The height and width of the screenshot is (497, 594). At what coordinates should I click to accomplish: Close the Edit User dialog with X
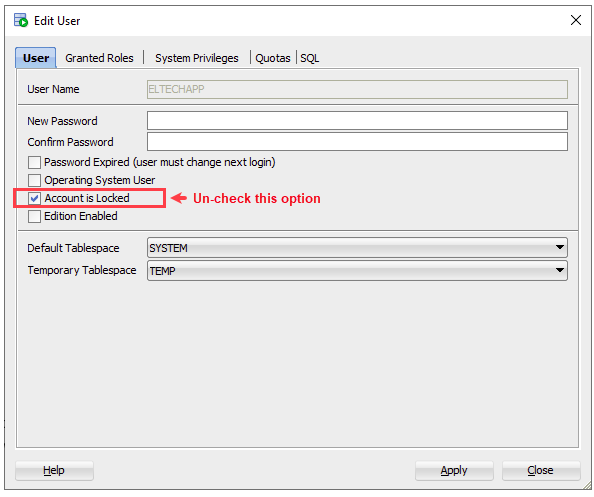pos(575,20)
